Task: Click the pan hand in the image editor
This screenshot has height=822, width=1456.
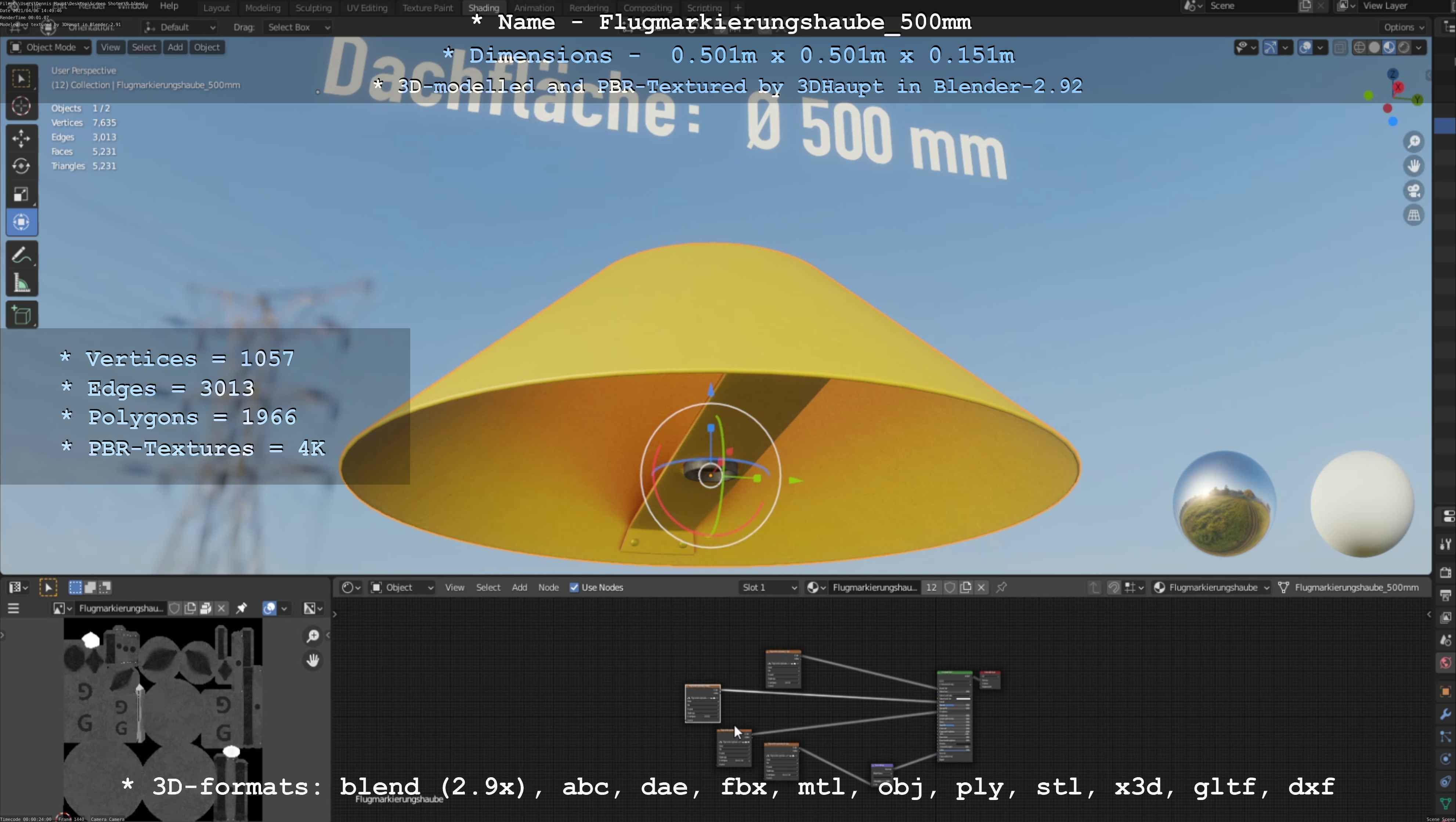Action: pyautogui.click(x=312, y=660)
